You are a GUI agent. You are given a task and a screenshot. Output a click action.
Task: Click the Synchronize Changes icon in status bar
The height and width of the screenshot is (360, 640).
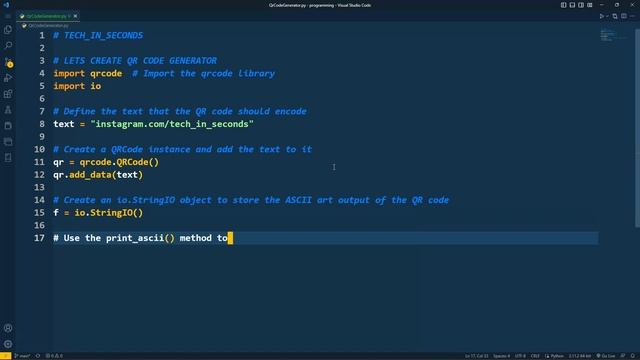point(38,356)
